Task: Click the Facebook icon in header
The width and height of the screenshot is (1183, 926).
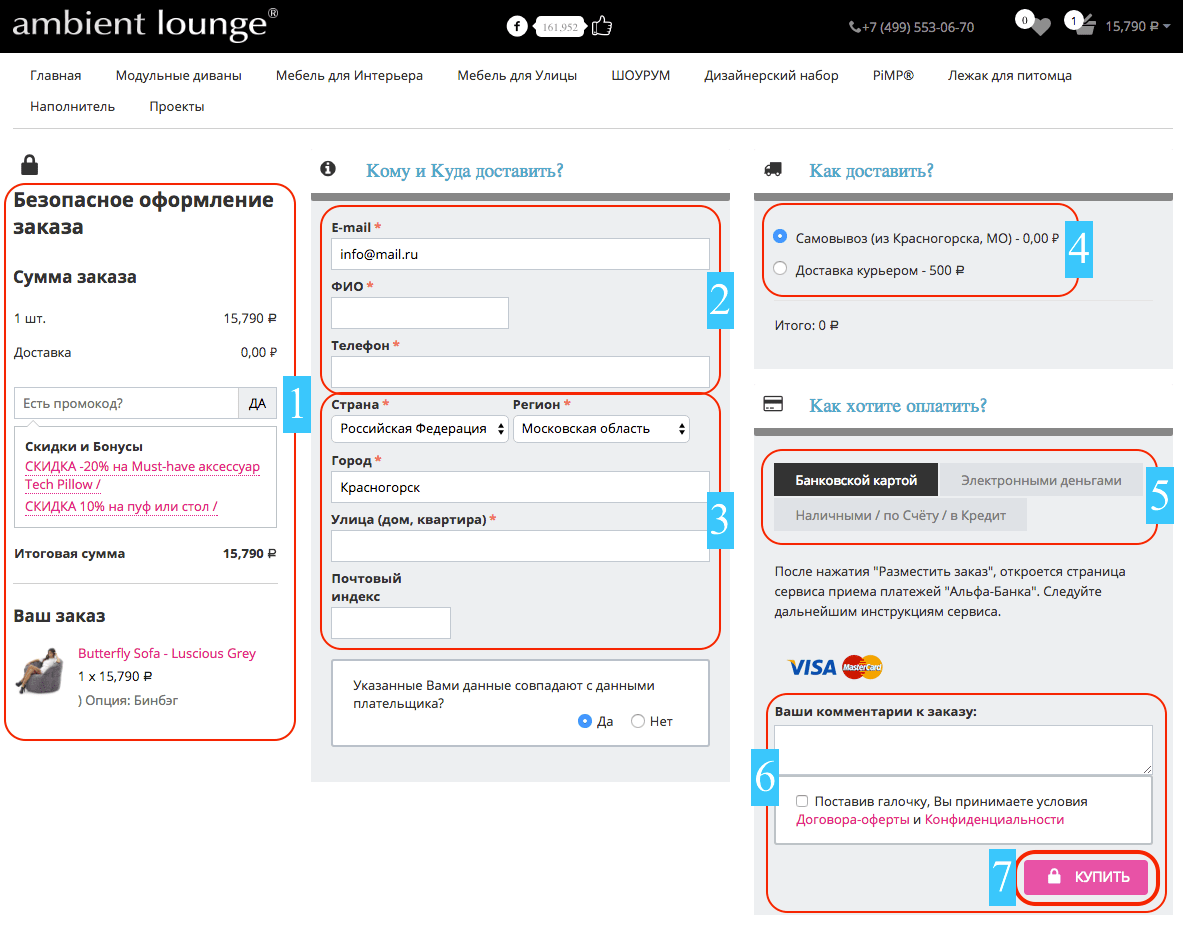Action: 517,26
